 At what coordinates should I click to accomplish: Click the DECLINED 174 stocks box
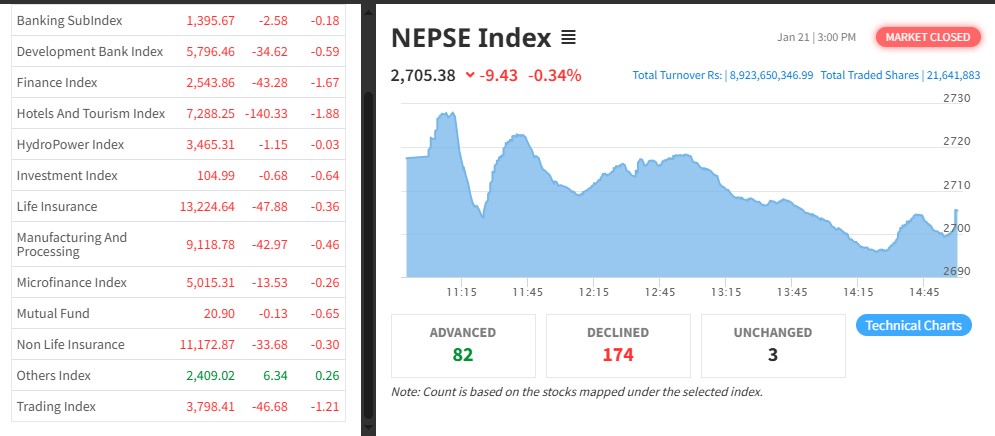click(x=618, y=345)
